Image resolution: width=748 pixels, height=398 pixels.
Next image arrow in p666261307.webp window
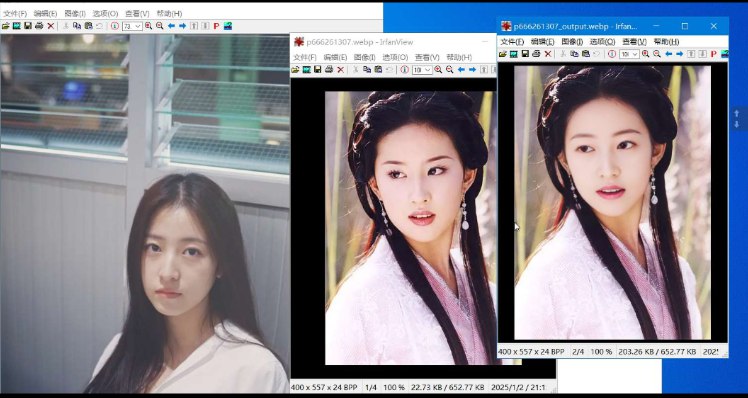point(472,70)
